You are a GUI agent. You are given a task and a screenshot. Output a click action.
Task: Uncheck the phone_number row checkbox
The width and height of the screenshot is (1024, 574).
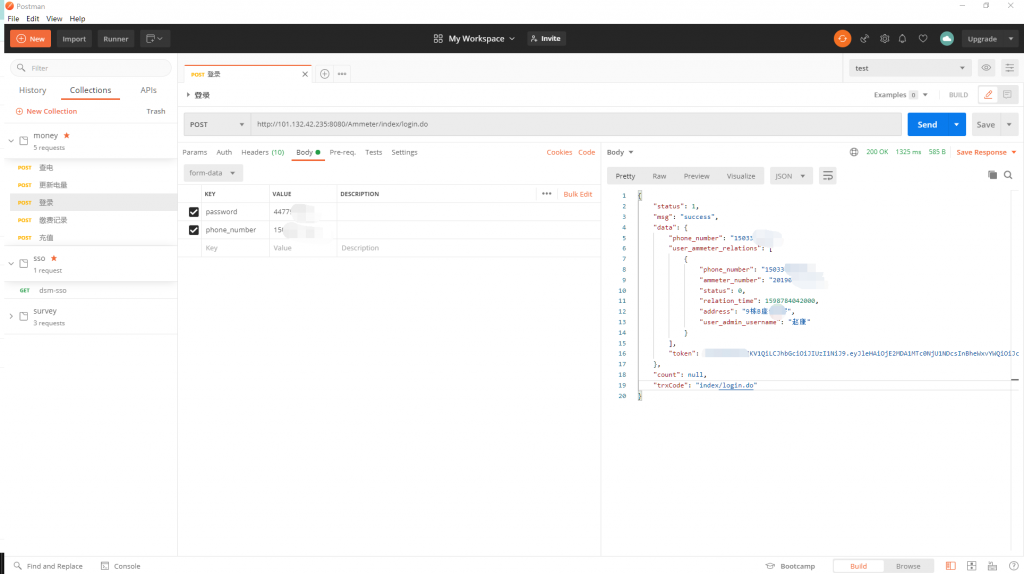(194, 230)
